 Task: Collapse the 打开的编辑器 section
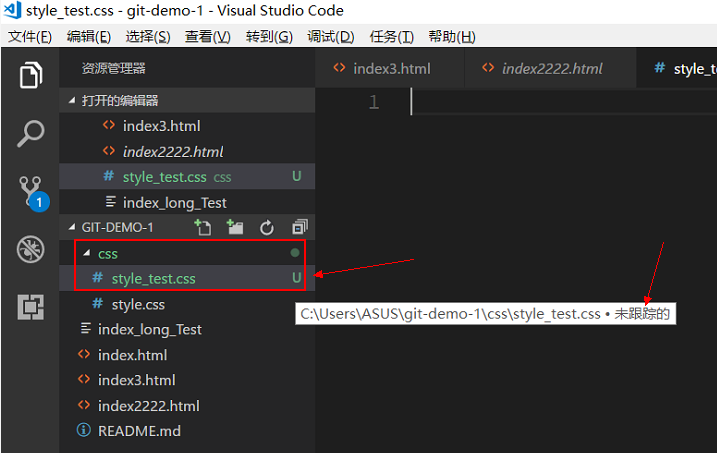click(71, 100)
